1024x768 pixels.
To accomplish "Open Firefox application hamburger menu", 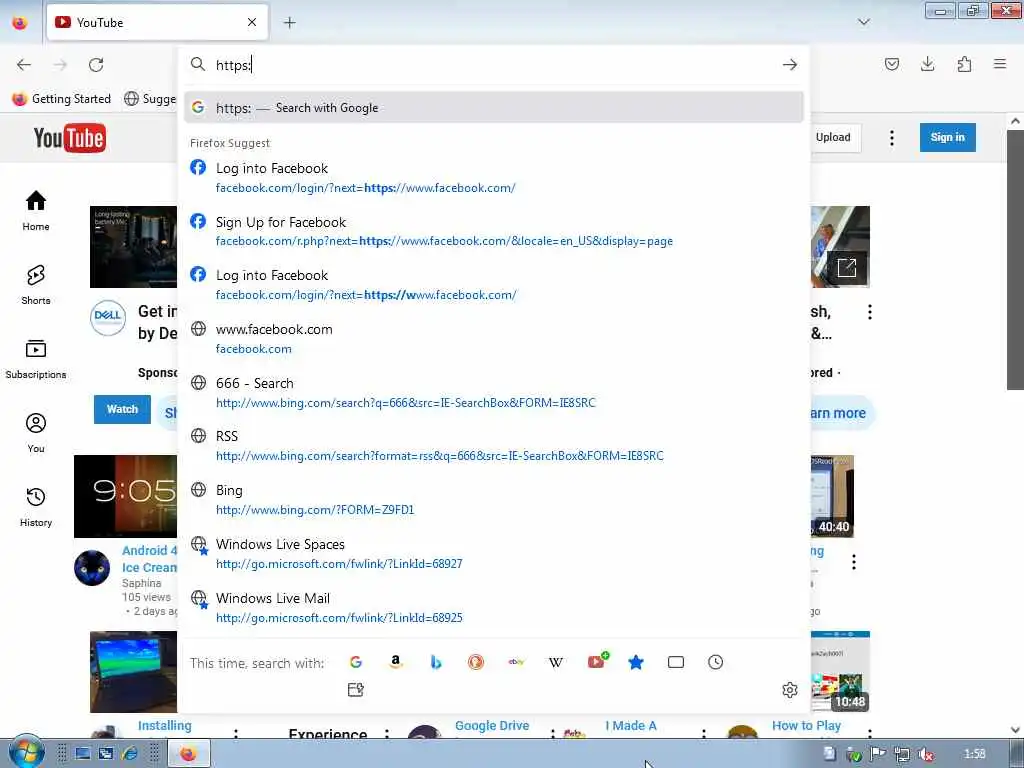I will pos(1000,64).
